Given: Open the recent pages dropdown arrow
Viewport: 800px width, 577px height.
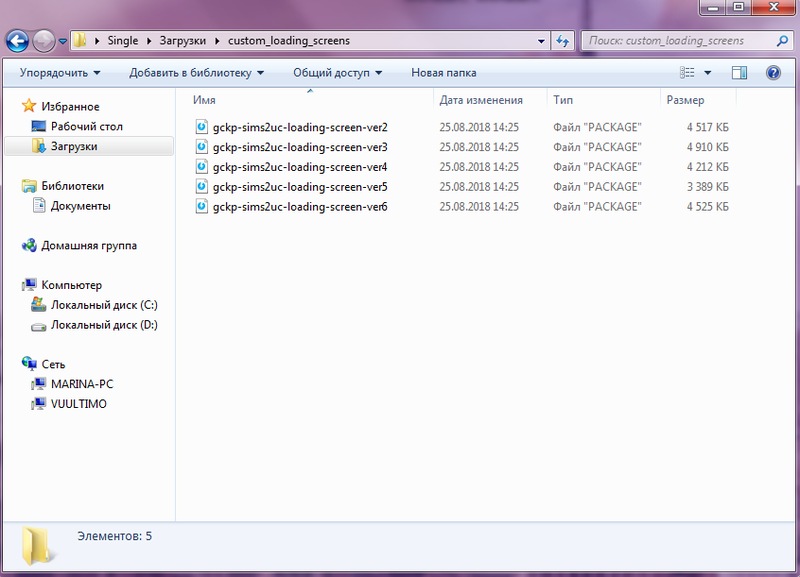Looking at the screenshot, I should (x=63, y=42).
